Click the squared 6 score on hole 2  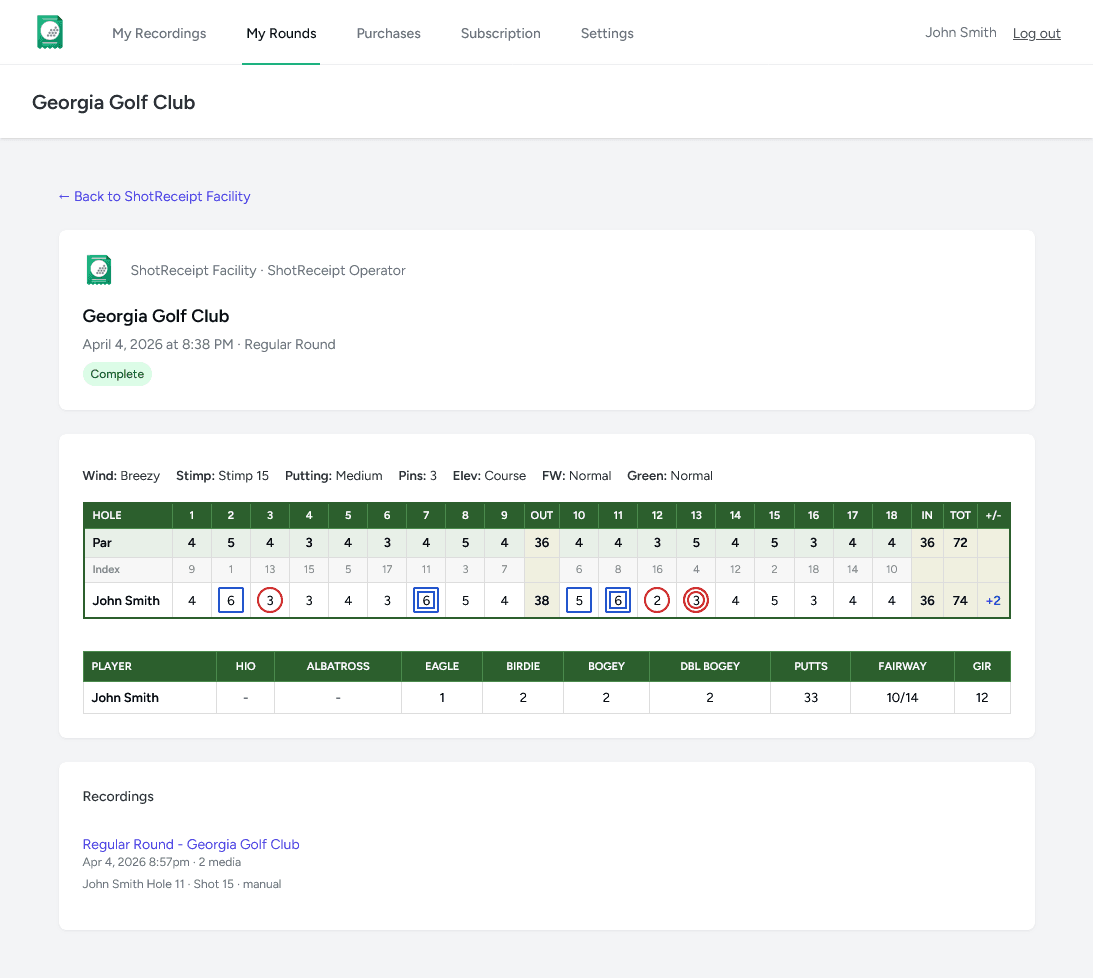pos(230,600)
